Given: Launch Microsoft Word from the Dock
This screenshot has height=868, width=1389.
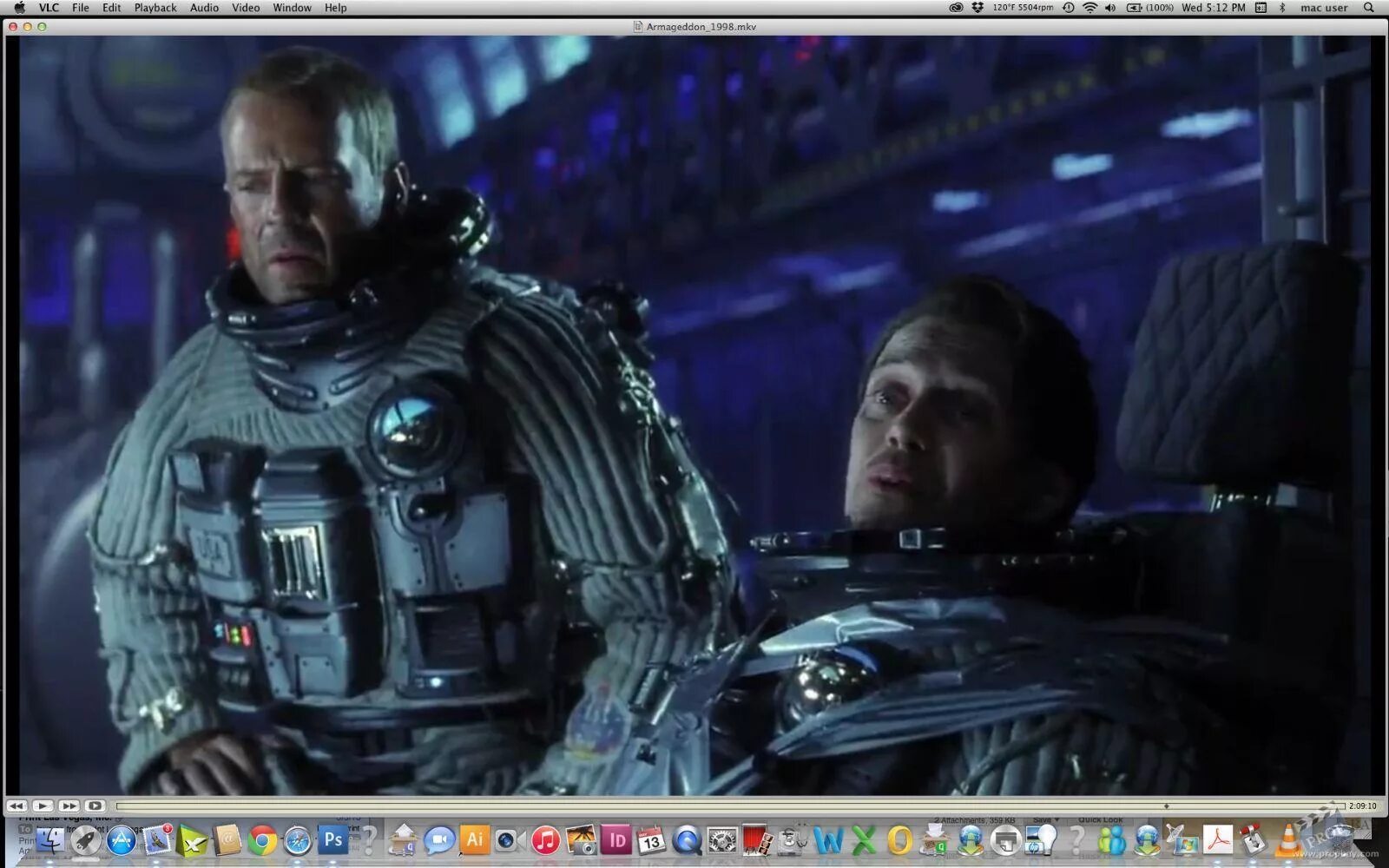Looking at the screenshot, I should tap(829, 840).
